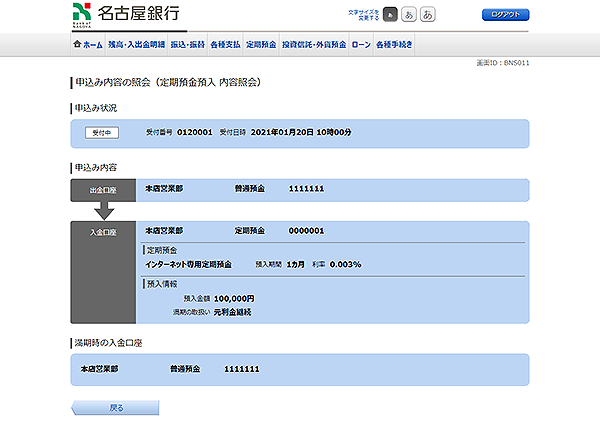Select the text インターネット専用定期預金

188,264
